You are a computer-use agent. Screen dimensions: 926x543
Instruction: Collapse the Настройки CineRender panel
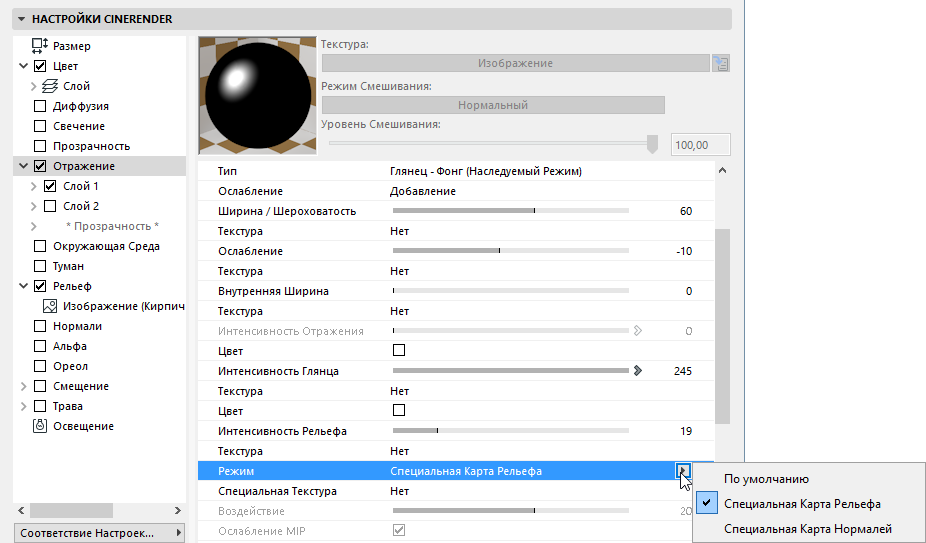21,19
